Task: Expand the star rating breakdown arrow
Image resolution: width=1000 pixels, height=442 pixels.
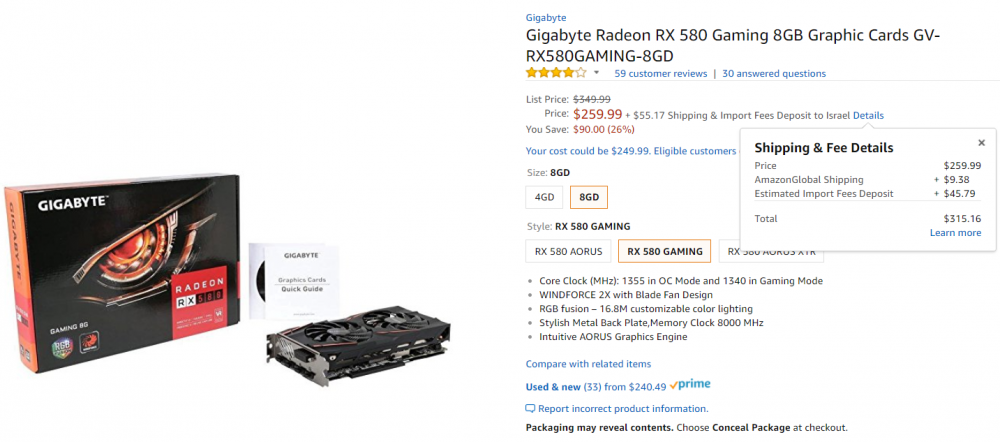Action: click(597, 73)
